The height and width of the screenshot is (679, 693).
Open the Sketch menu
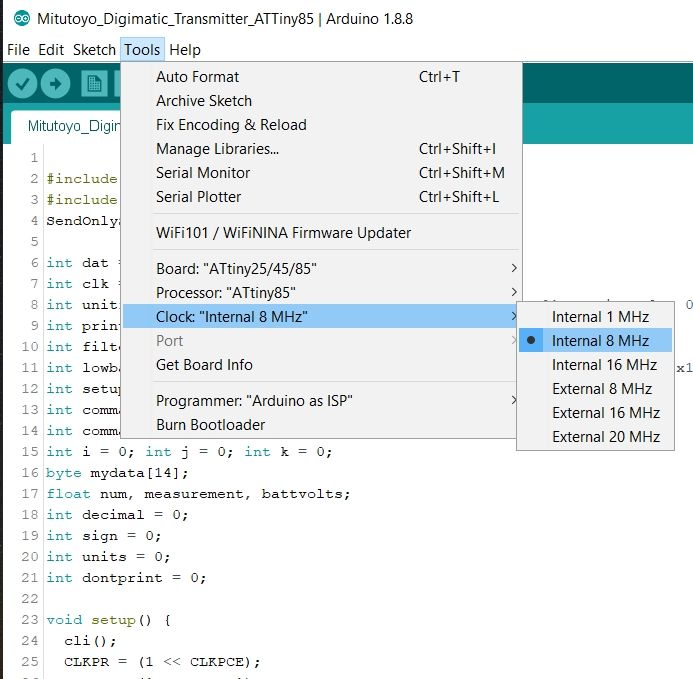(x=94, y=50)
